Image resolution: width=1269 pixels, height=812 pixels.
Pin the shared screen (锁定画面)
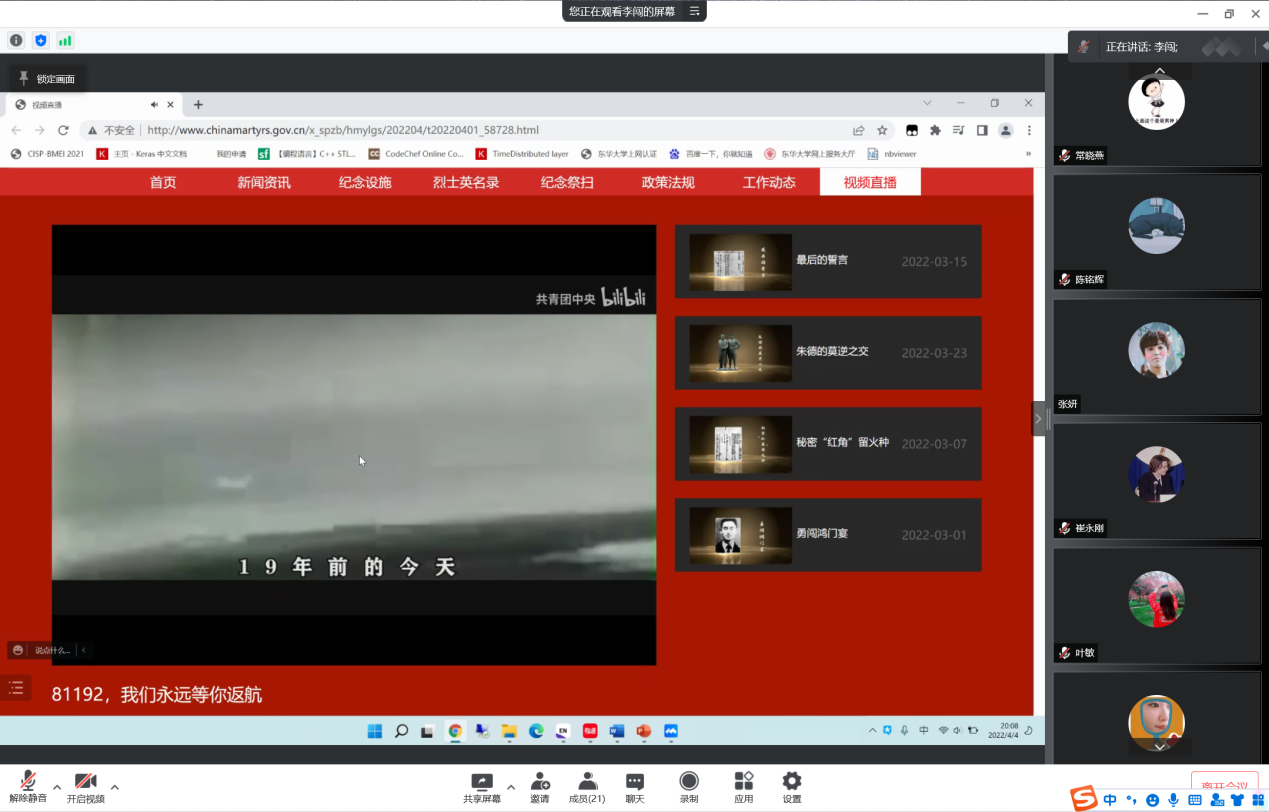46,78
